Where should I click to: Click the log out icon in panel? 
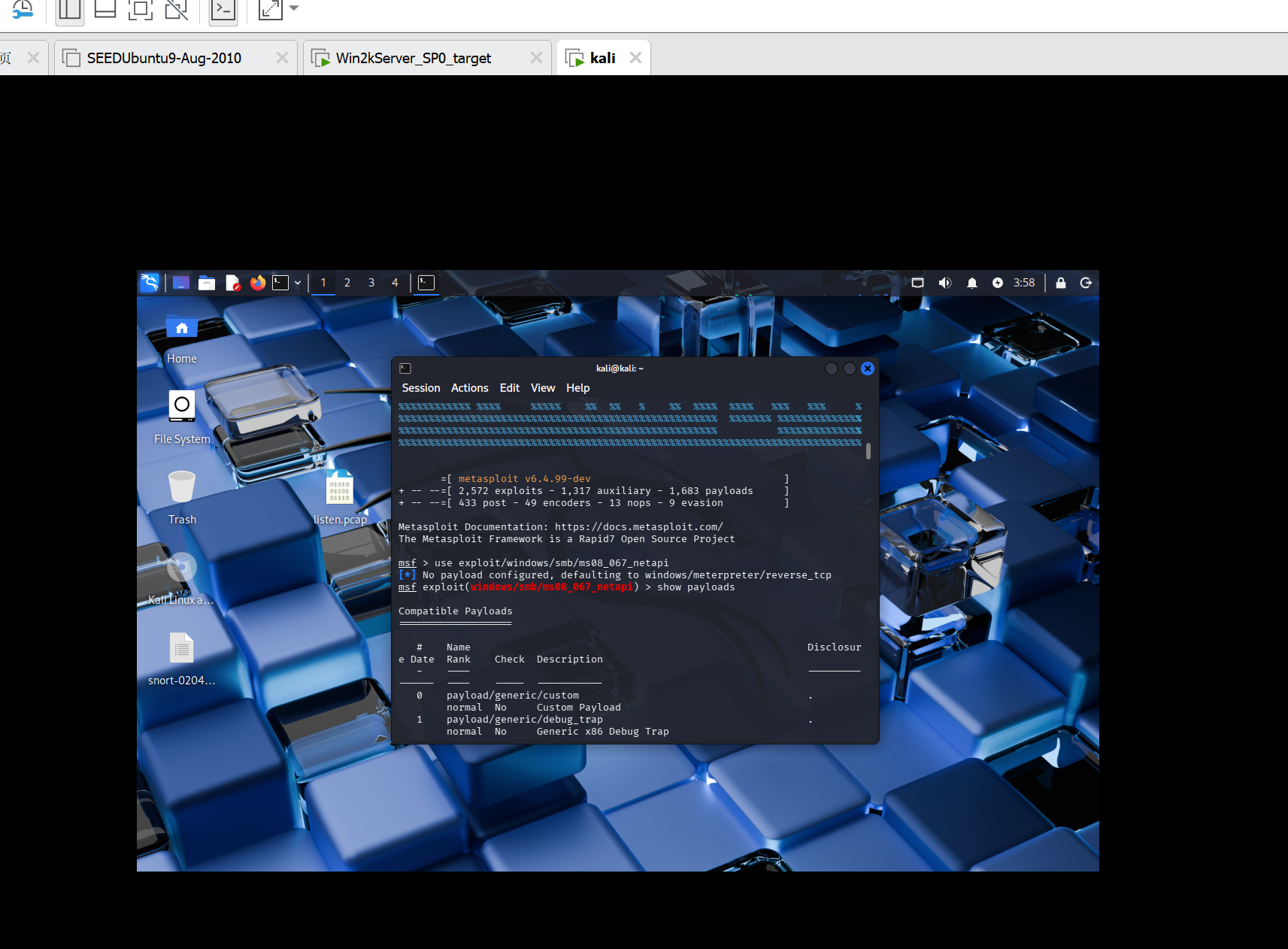pyautogui.click(x=1086, y=283)
